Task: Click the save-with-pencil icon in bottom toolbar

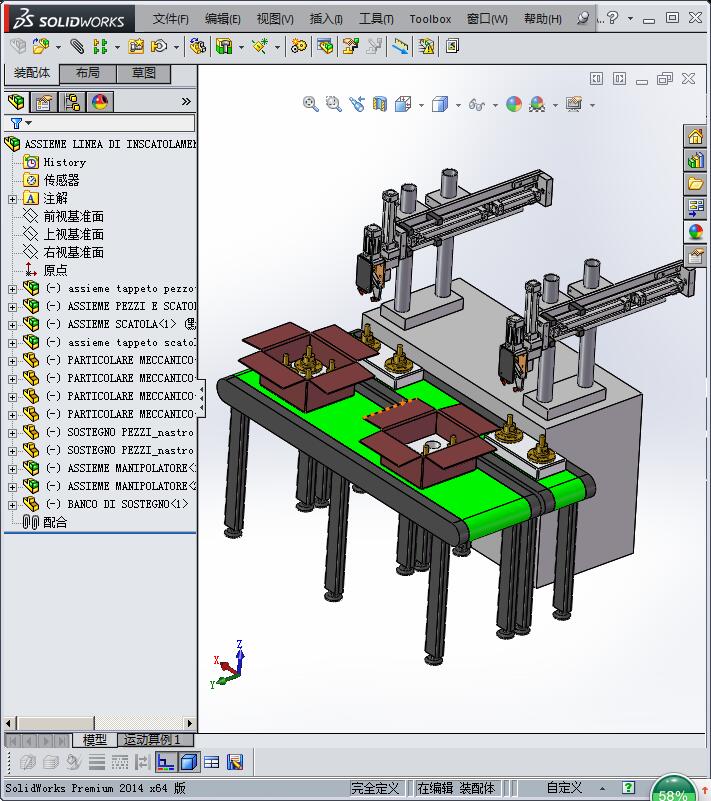Action: point(235,762)
